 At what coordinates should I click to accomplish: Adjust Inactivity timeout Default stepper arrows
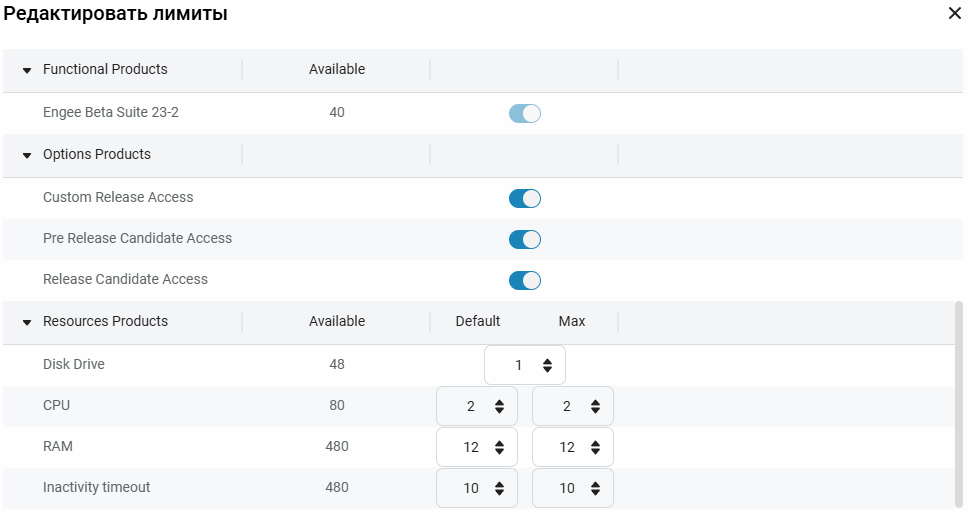pos(499,488)
